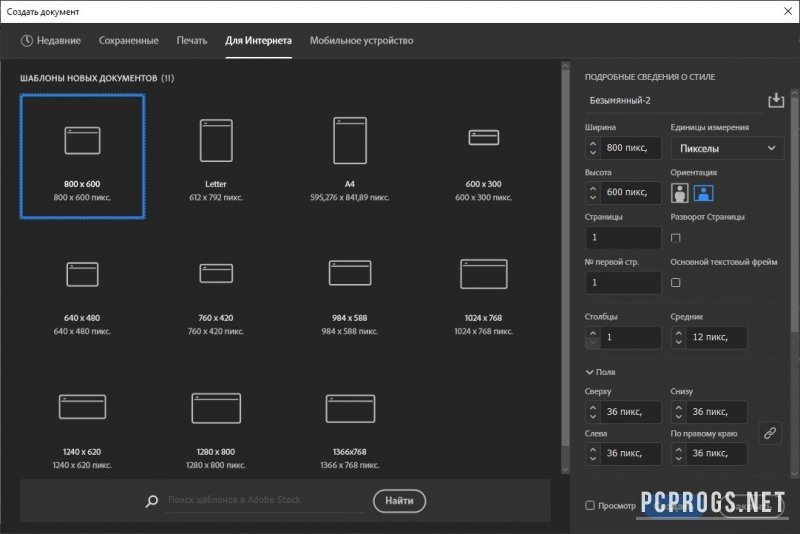Click the Средник 12 пикс. field
The height and width of the screenshot is (534, 800).
point(716,337)
